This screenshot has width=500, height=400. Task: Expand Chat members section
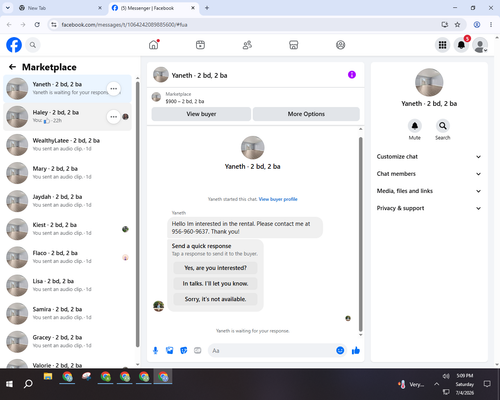click(429, 174)
